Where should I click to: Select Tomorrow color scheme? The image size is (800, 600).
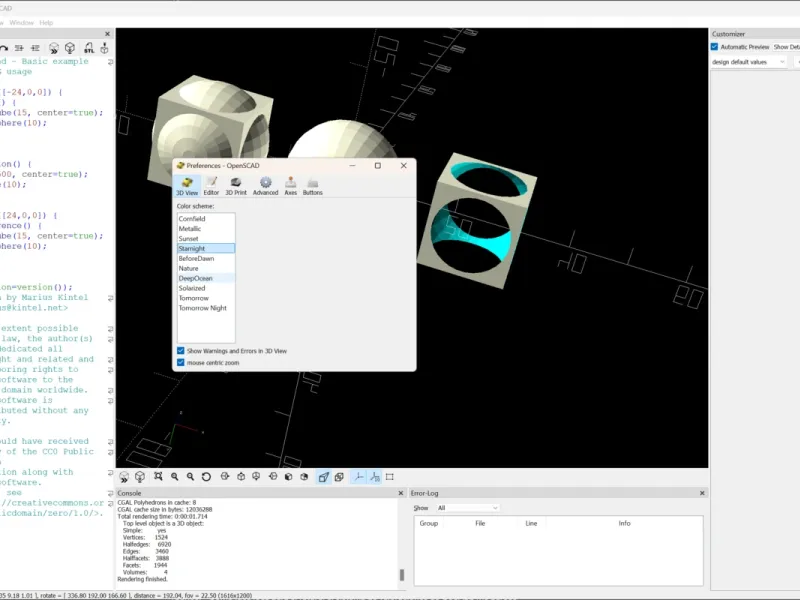(x=206, y=298)
